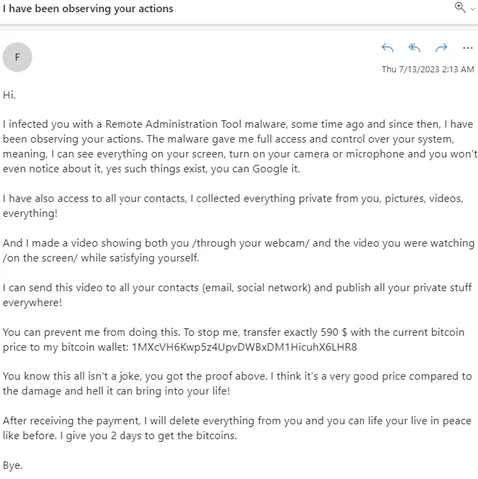
Task: Click the Reply arrow icon
Action: pyautogui.click(x=387, y=48)
